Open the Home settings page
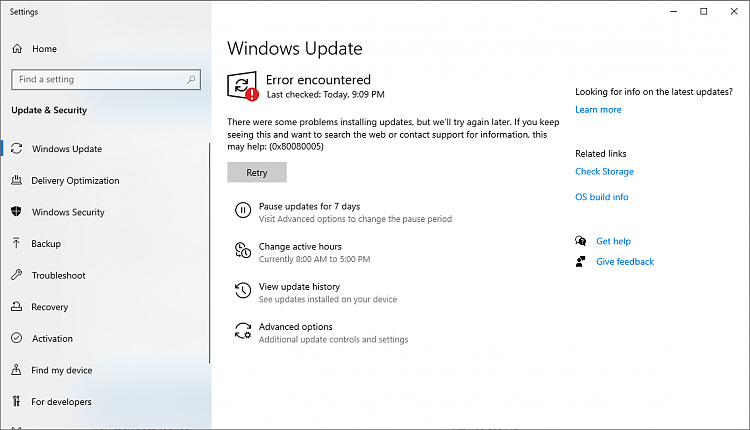Screen dimensions: 750x430 tap(44, 49)
